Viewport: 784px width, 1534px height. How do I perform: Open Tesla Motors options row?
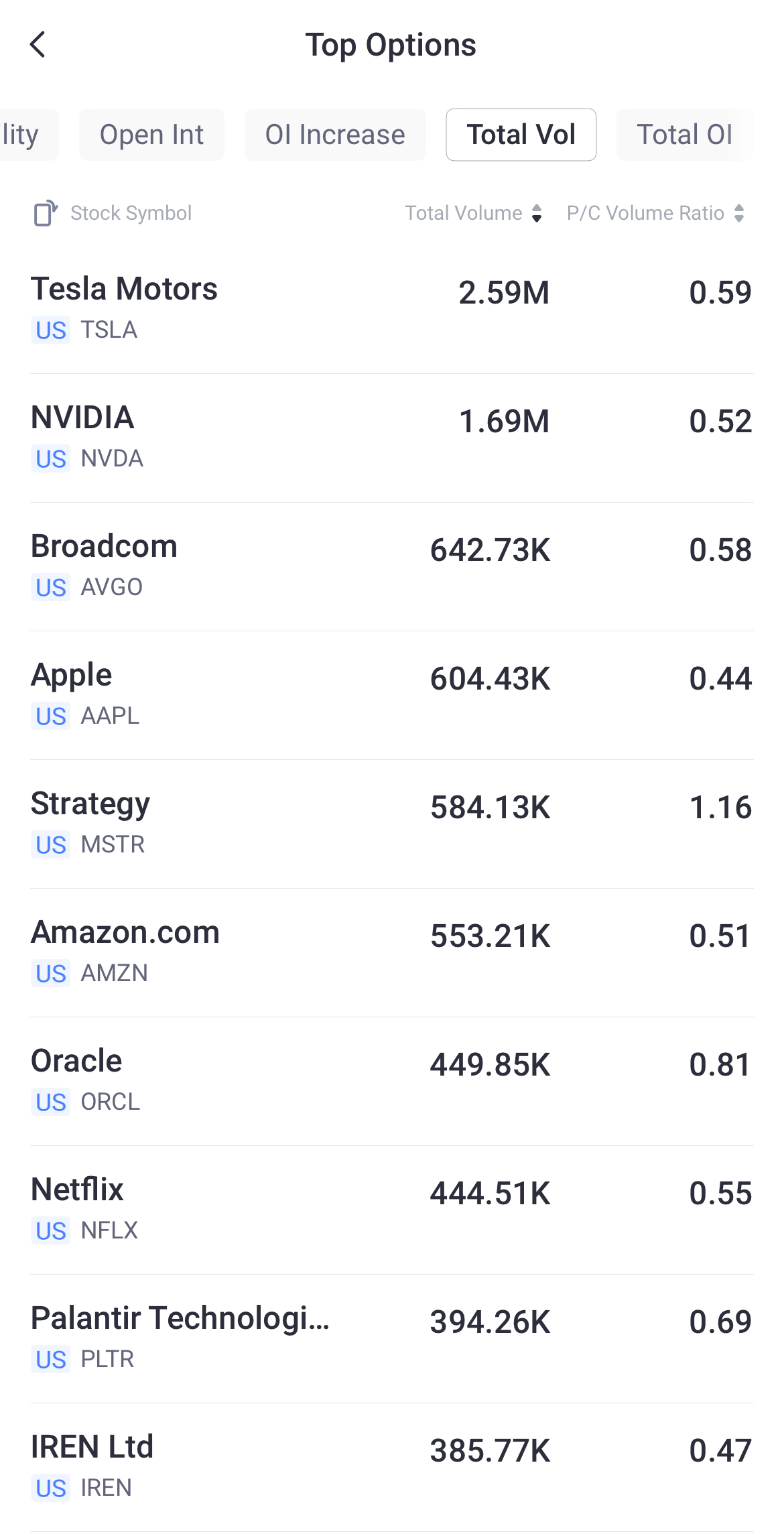pos(268,308)
